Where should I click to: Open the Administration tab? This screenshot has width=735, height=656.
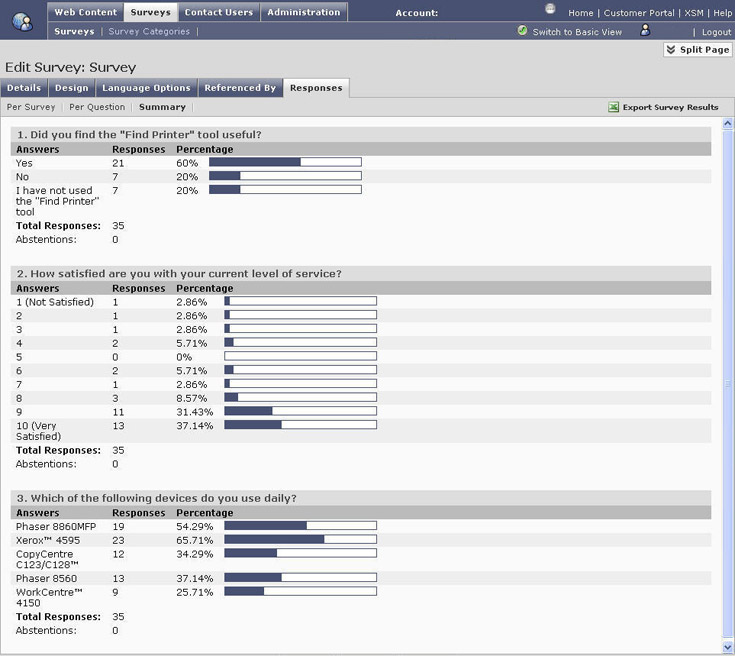(304, 12)
